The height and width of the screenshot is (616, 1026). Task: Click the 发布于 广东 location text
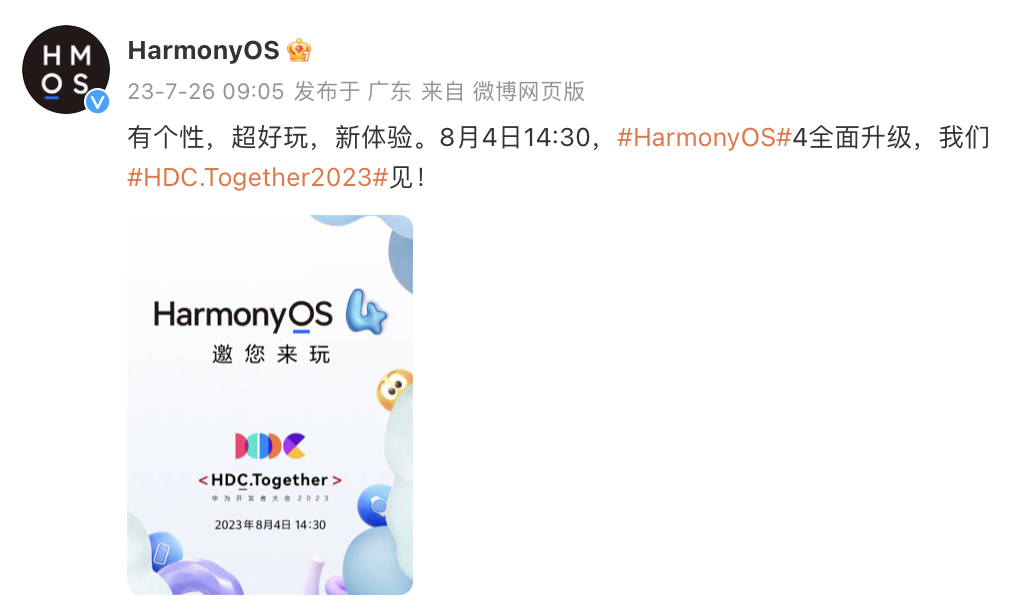tap(352, 92)
